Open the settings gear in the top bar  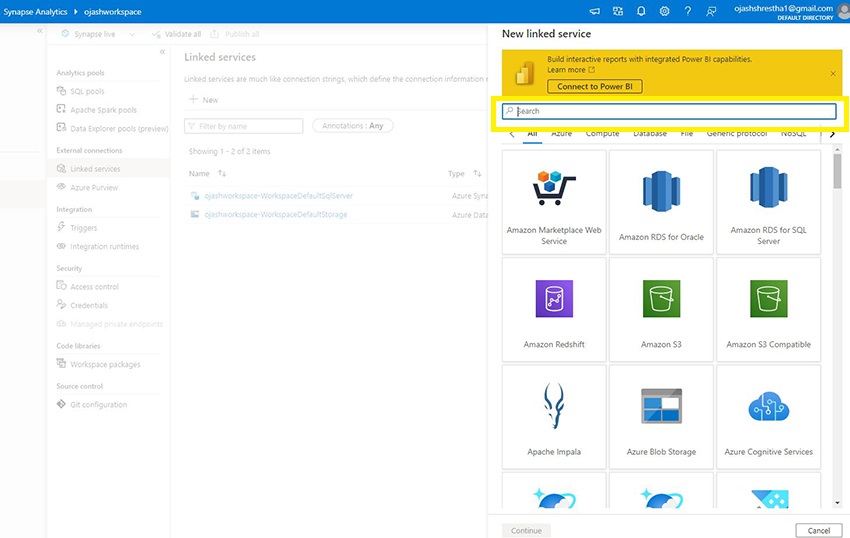point(664,11)
